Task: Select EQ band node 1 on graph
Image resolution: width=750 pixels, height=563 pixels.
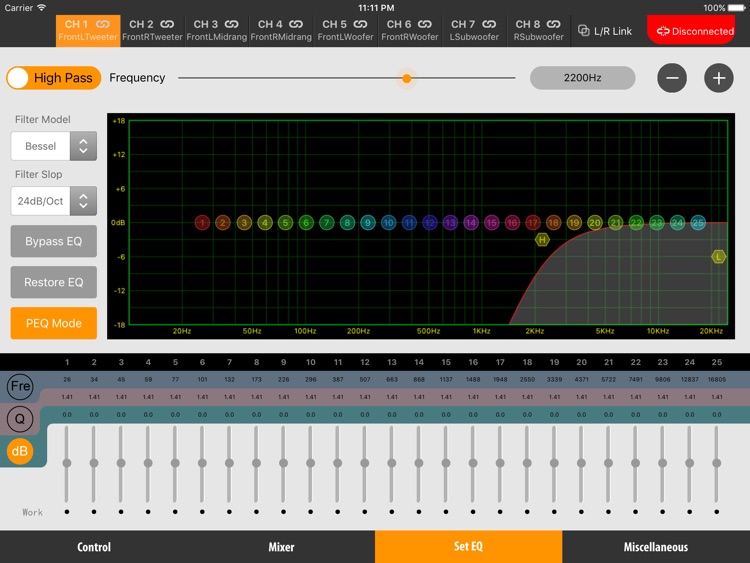Action: [202, 222]
